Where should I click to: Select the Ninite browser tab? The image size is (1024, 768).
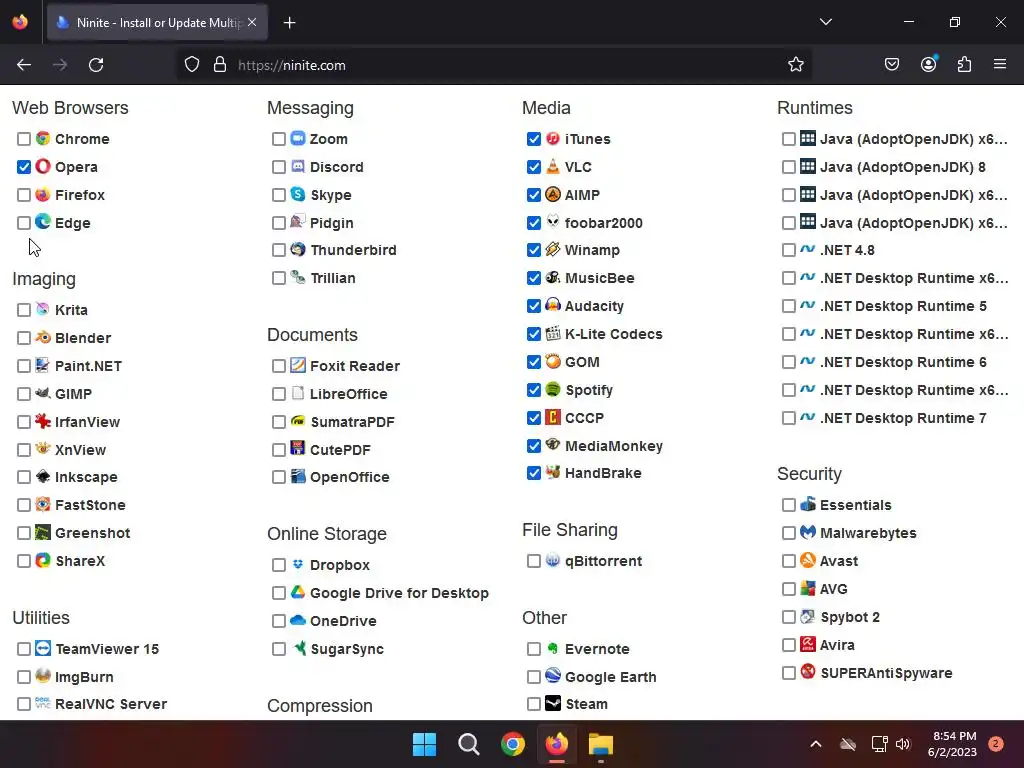(x=157, y=23)
